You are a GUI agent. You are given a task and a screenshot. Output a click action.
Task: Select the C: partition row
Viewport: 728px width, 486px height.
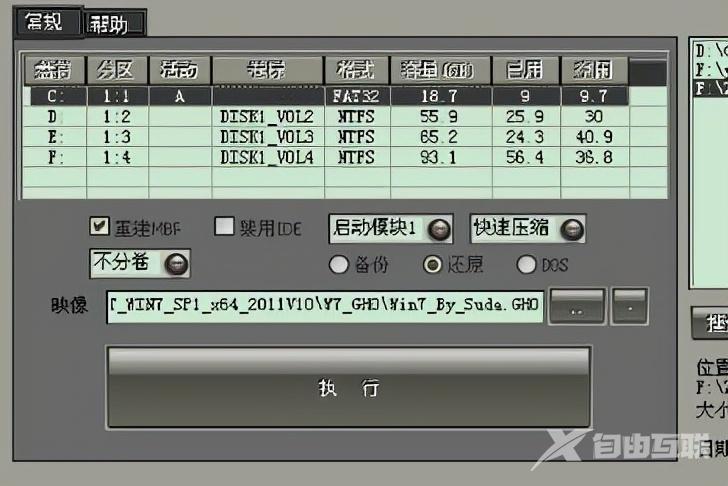point(325,96)
